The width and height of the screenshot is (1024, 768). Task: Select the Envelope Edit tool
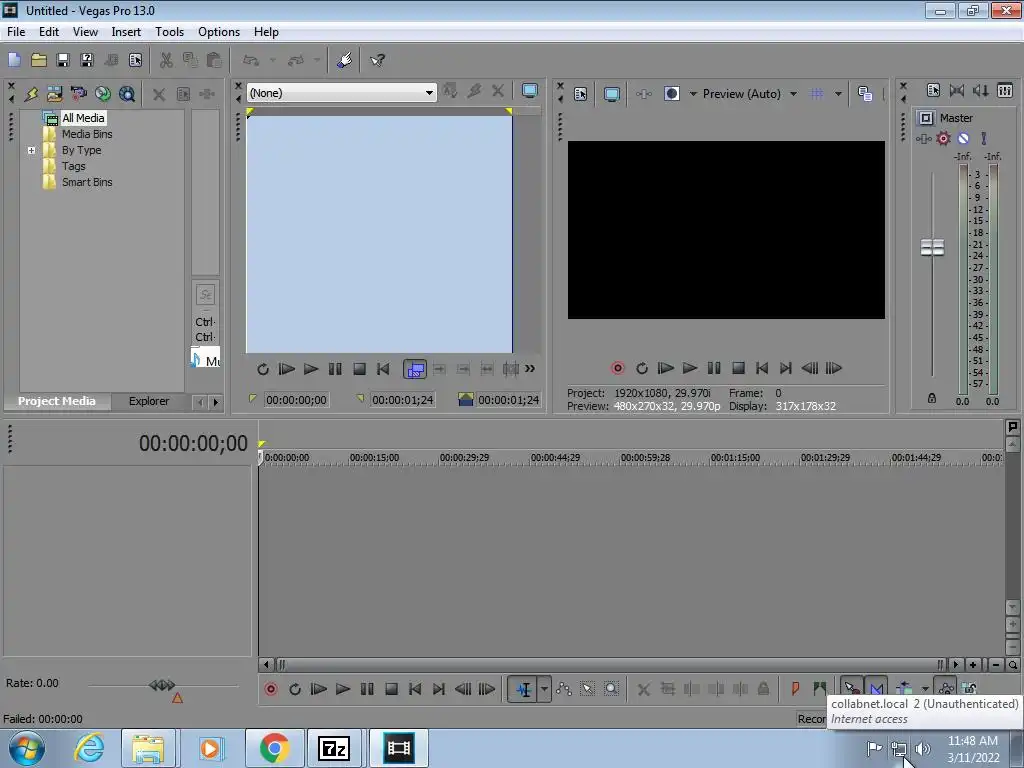point(564,688)
